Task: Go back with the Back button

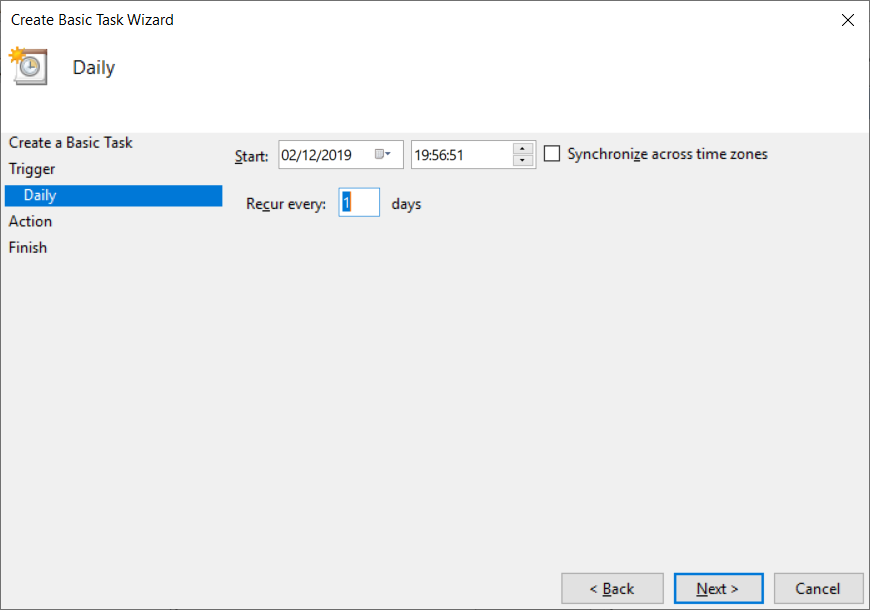Action: (612, 588)
